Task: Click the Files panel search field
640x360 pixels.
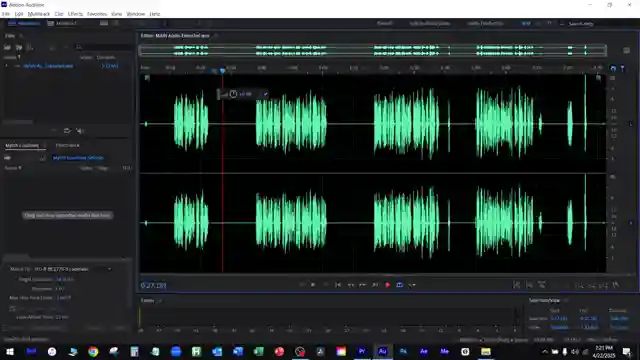Action: pyautogui.click(x=104, y=47)
